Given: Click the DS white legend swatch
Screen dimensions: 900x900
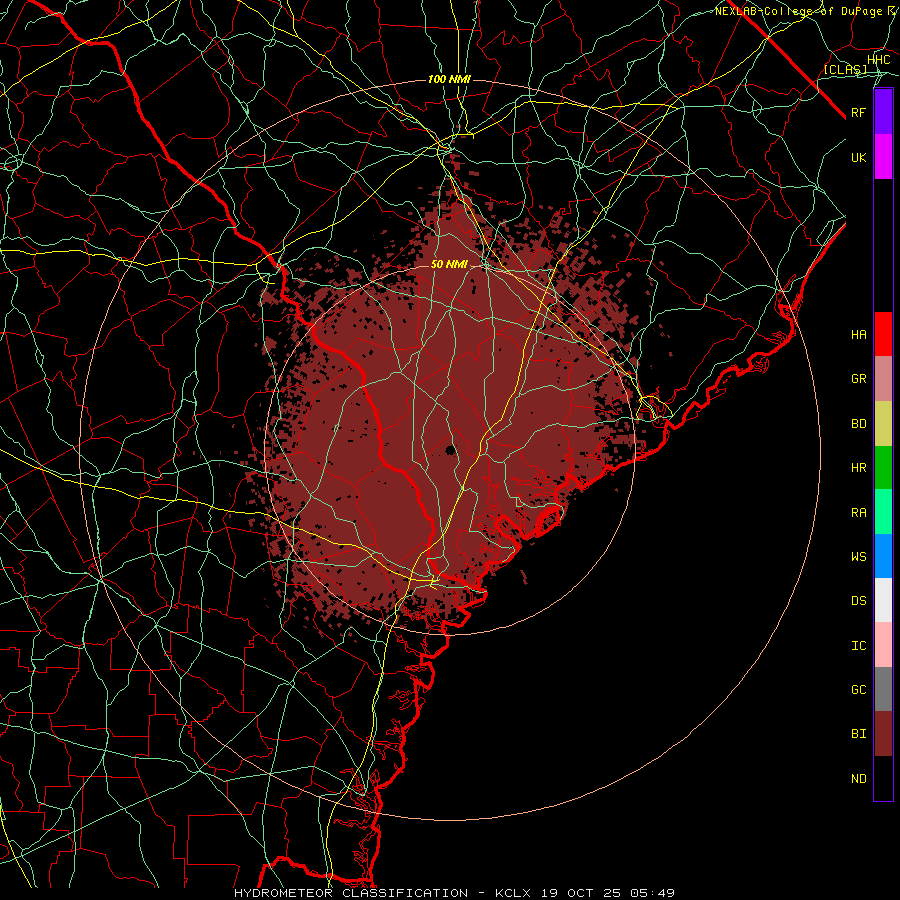Looking at the screenshot, I should [x=883, y=600].
